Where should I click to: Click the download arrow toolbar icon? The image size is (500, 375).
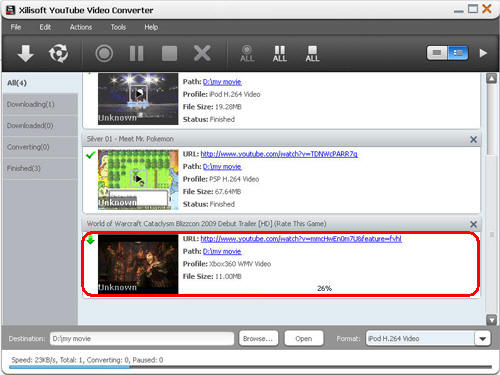[x=25, y=53]
